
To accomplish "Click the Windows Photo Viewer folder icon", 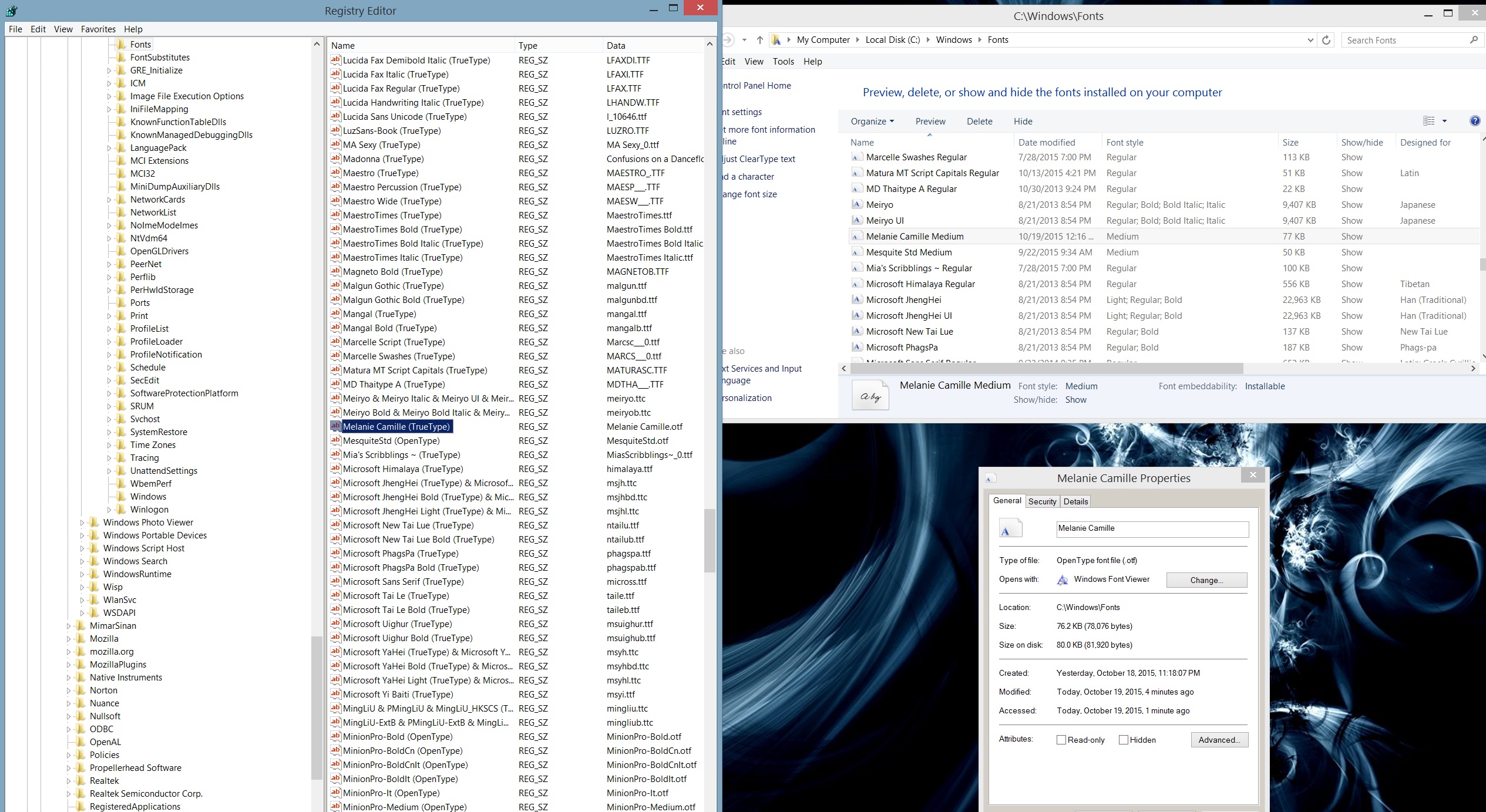I will (95, 523).
